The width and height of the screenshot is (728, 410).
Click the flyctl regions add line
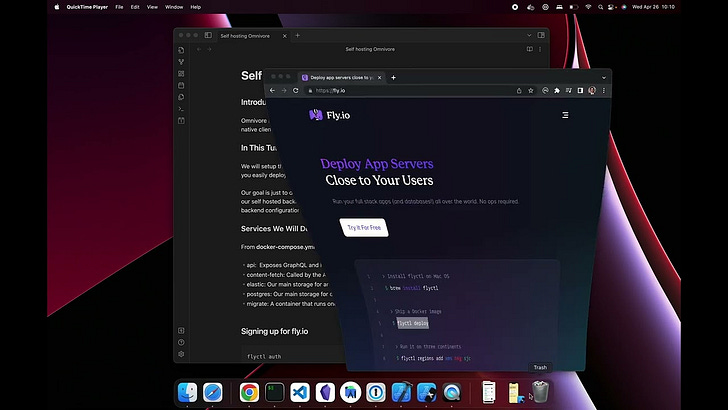click(x=434, y=358)
